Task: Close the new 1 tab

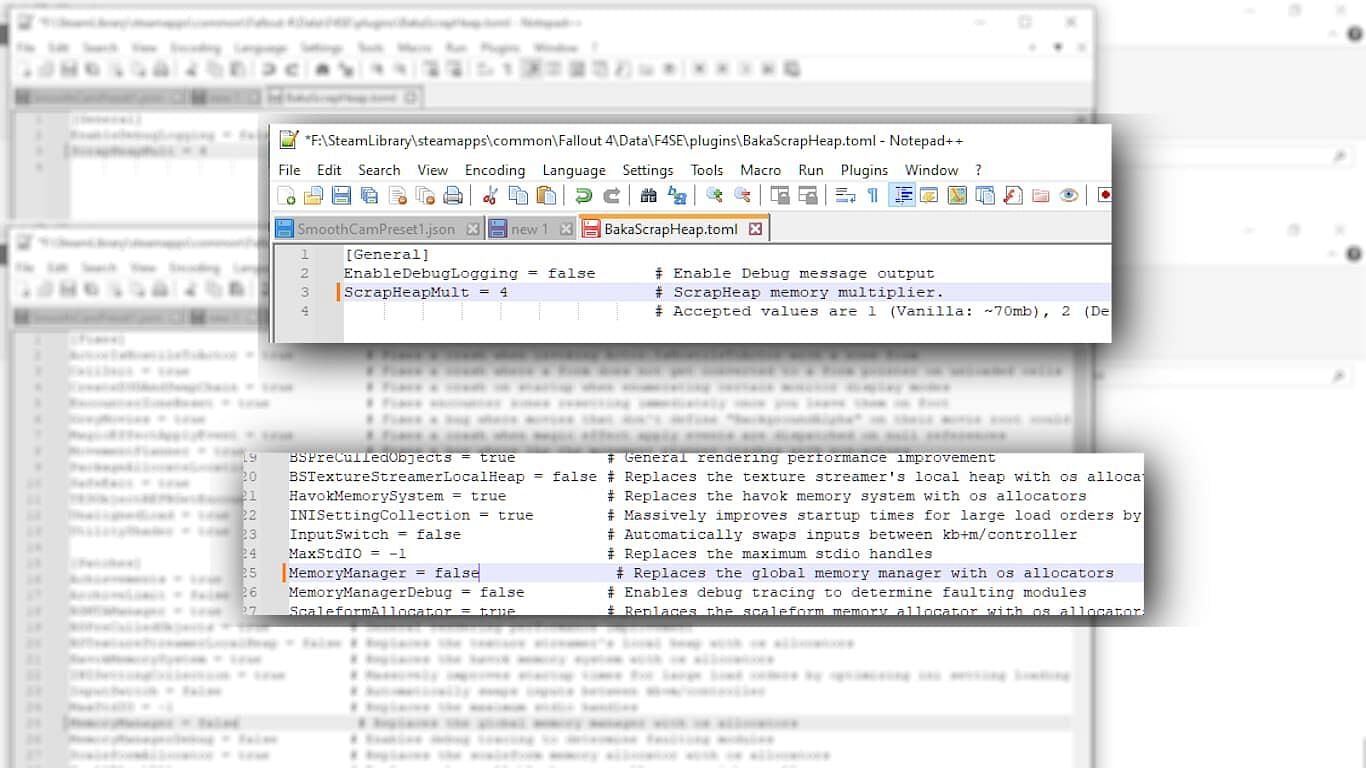Action: [566, 229]
